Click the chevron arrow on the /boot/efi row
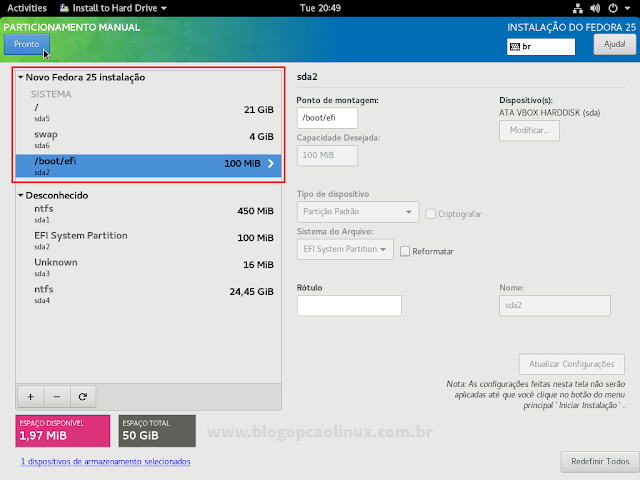Image resolution: width=640 pixels, height=480 pixels. (271, 164)
